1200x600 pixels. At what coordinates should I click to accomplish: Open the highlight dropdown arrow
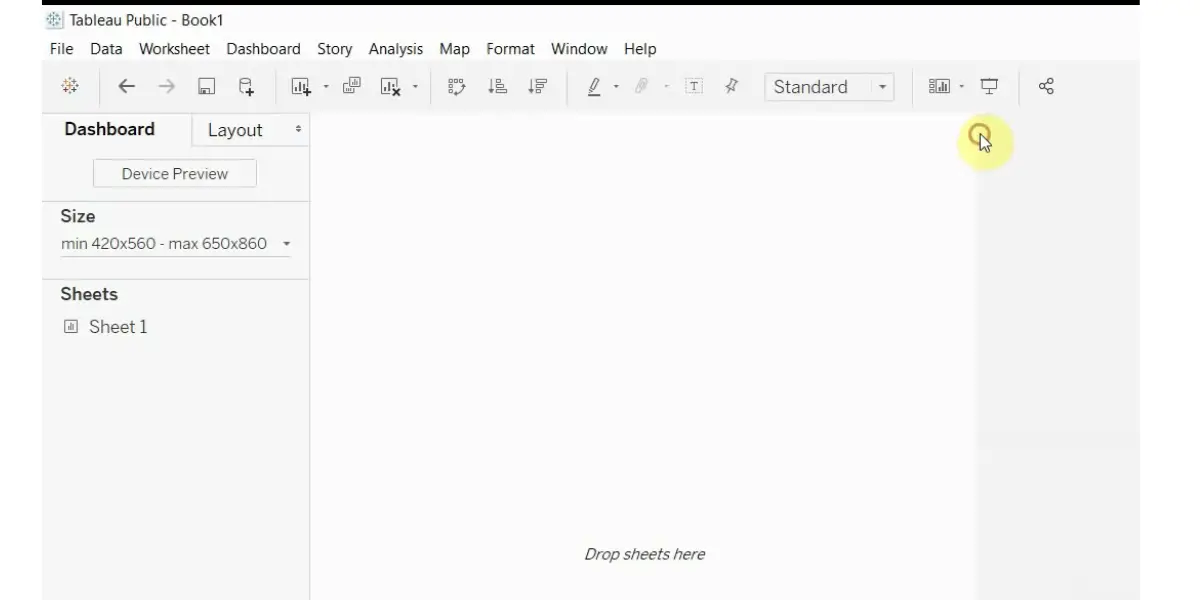pos(616,87)
